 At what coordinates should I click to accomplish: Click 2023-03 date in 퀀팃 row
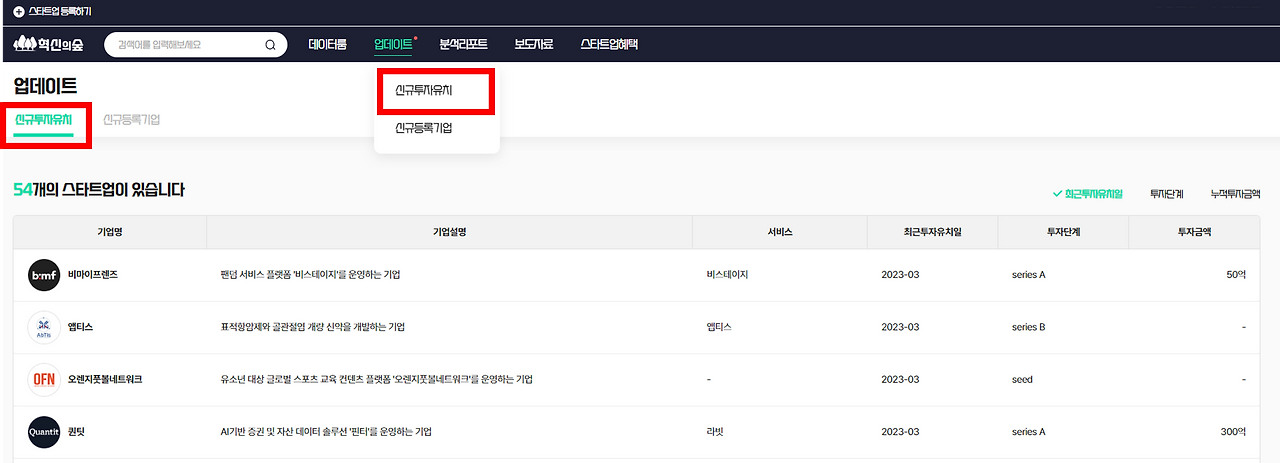[900, 432]
